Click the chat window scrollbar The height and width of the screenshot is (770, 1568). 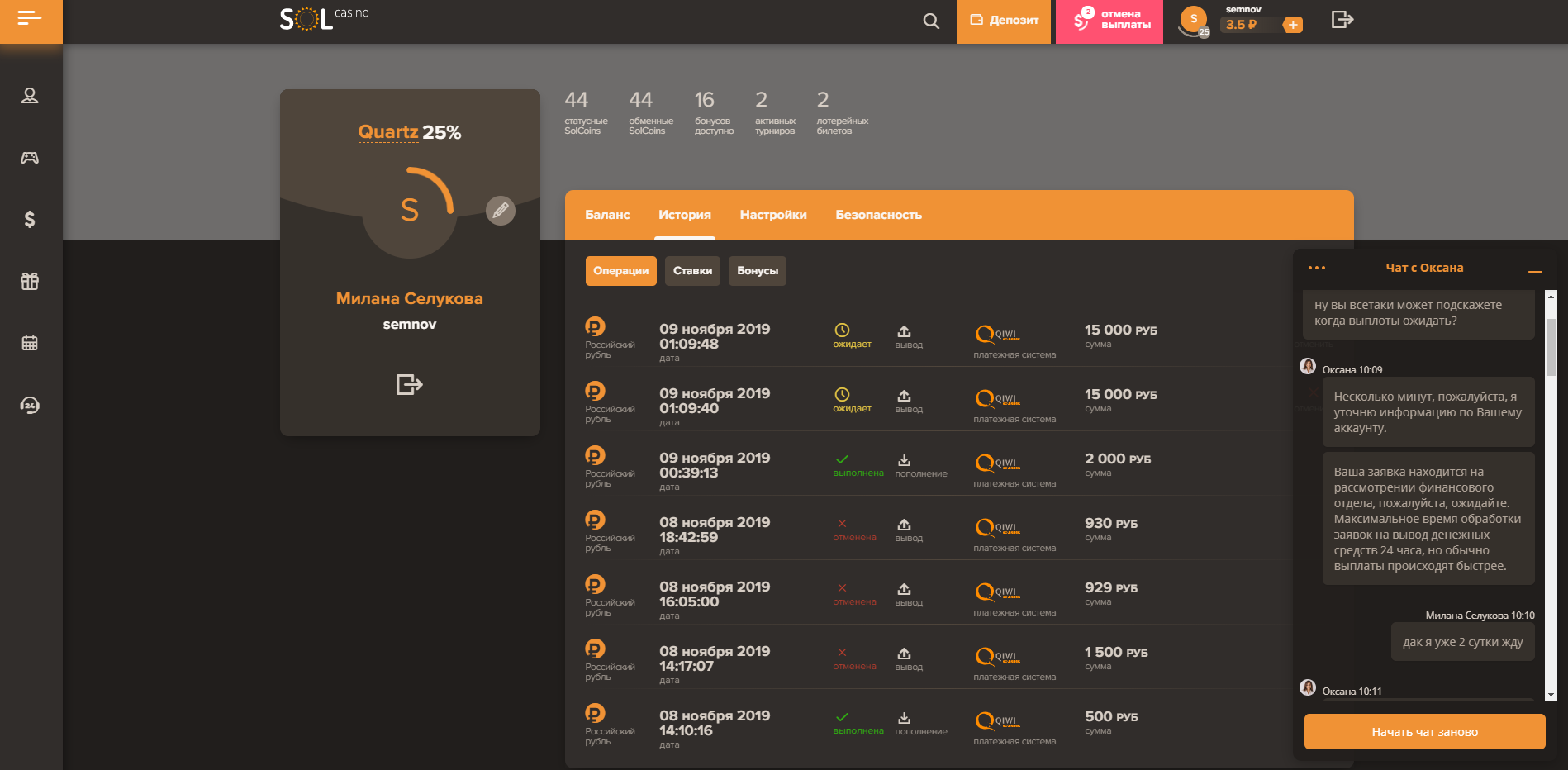click(1551, 347)
